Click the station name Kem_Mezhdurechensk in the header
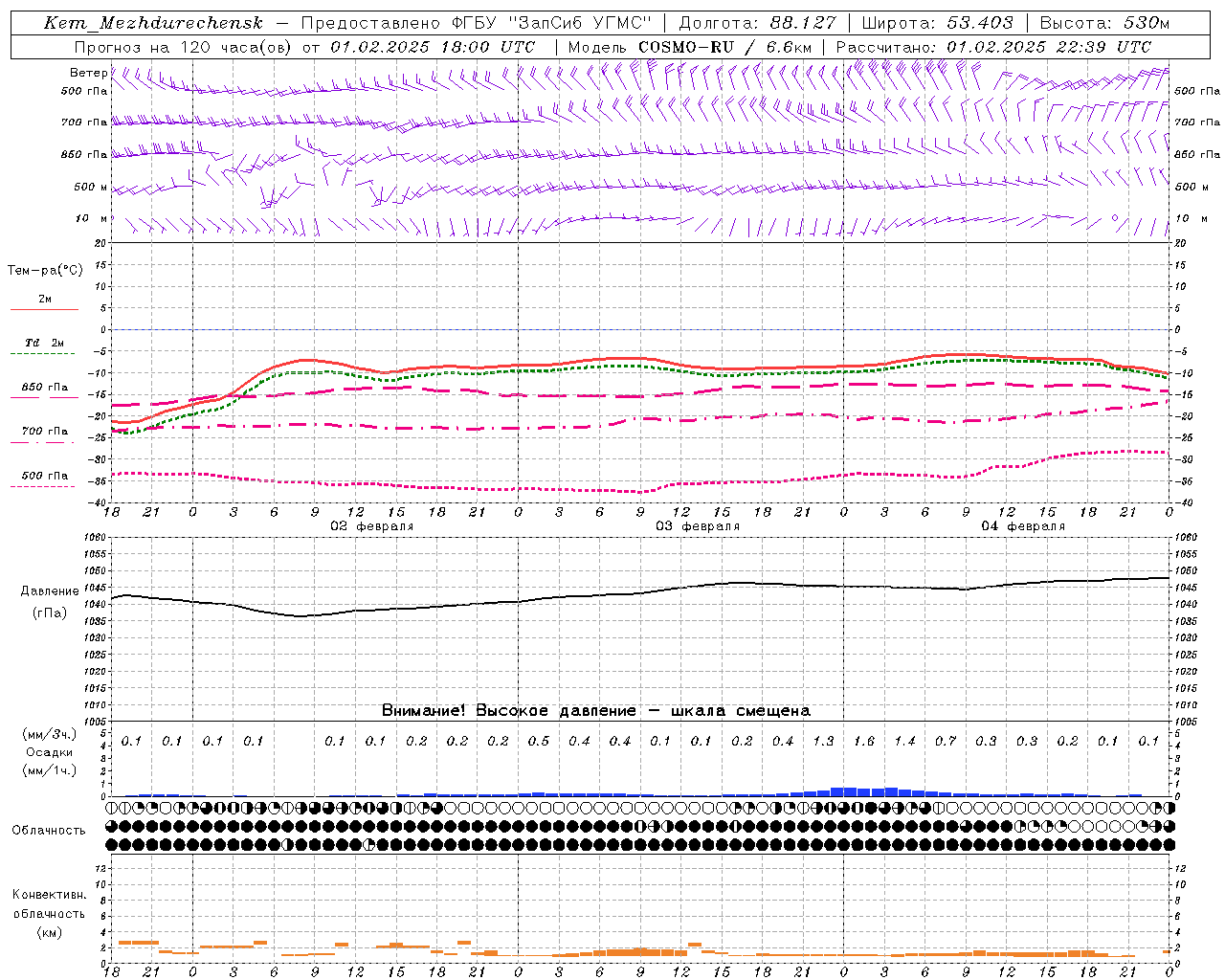The height and width of the screenshot is (980, 1225). coord(153,23)
